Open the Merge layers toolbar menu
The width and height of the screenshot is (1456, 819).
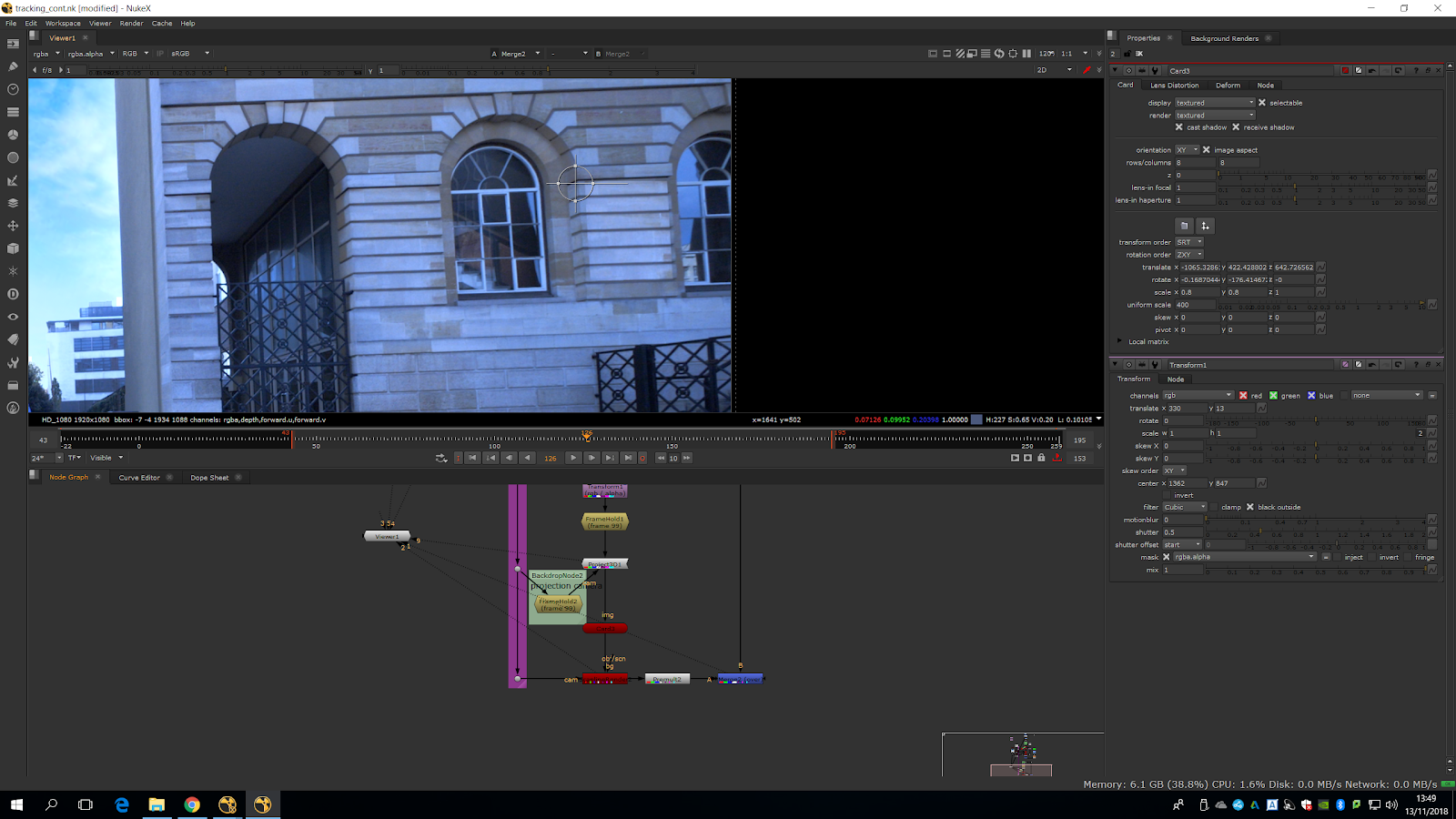(x=13, y=203)
